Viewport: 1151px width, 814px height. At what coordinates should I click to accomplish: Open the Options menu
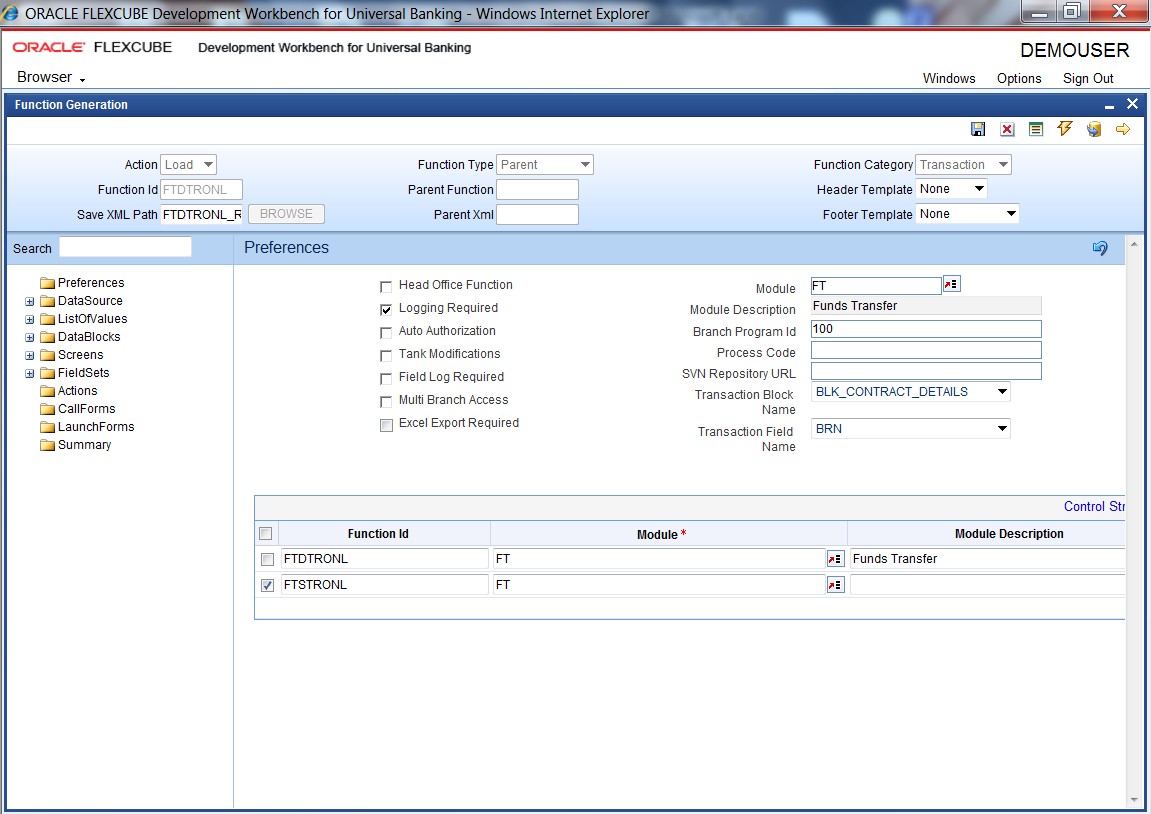pyautogui.click(x=1018, y=79)
